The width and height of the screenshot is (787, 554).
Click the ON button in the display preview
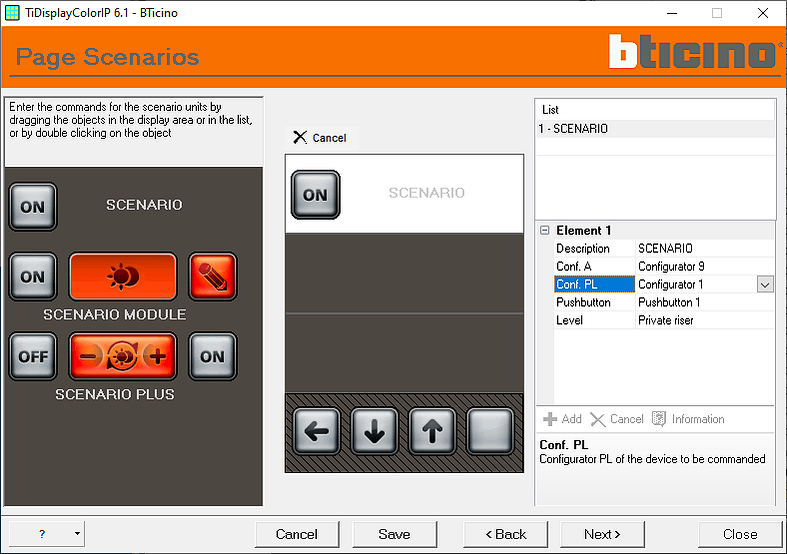316,195
